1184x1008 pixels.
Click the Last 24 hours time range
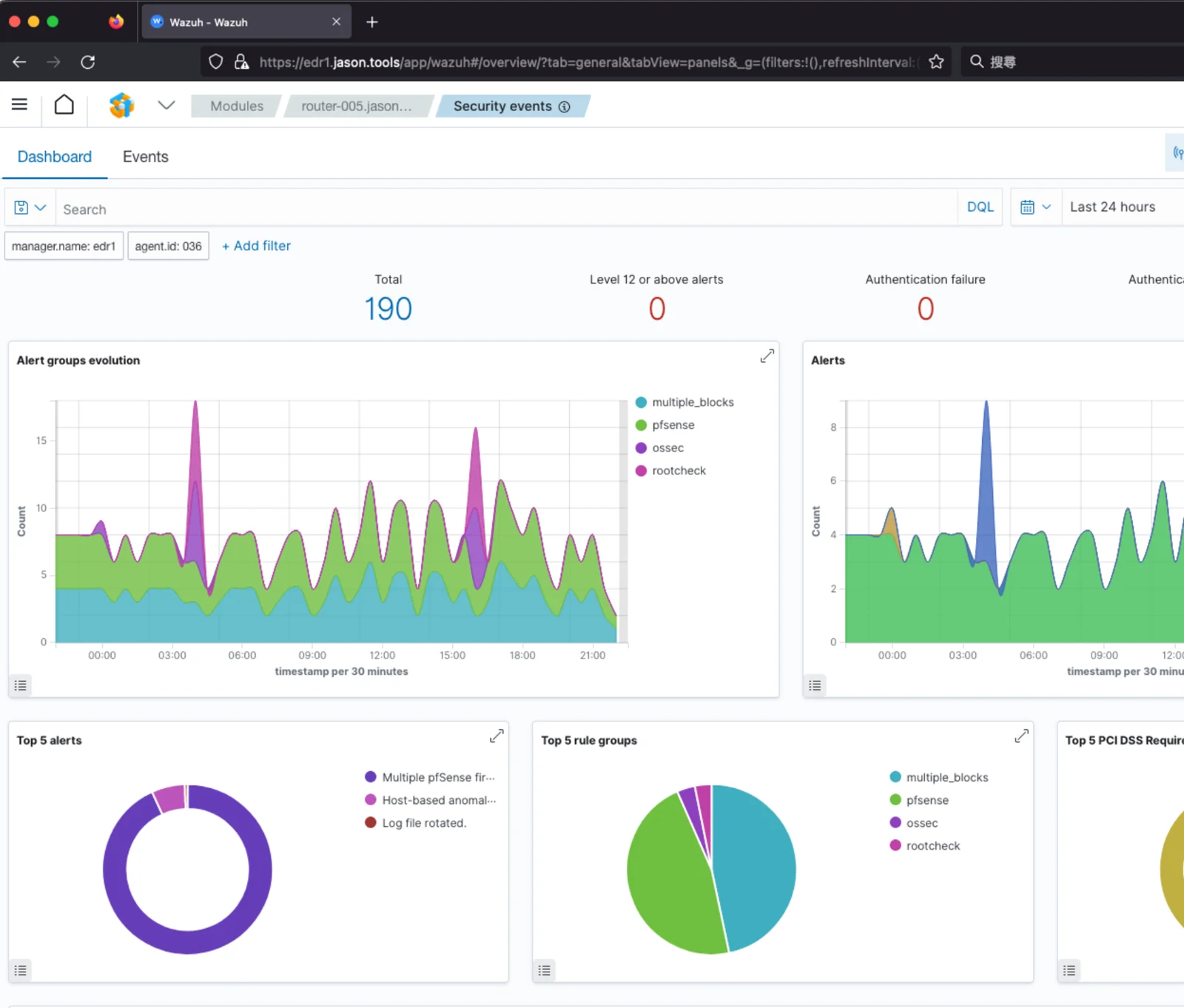1112,207
